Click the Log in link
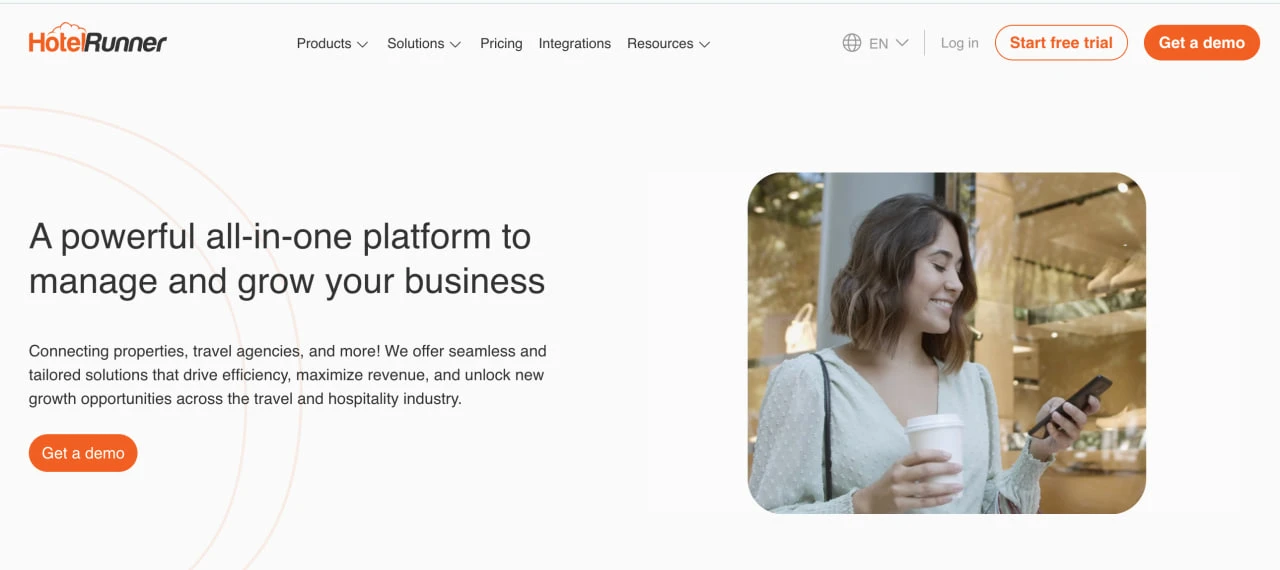The height and width of the screenshot is (570, 1280). pos(959,43)
